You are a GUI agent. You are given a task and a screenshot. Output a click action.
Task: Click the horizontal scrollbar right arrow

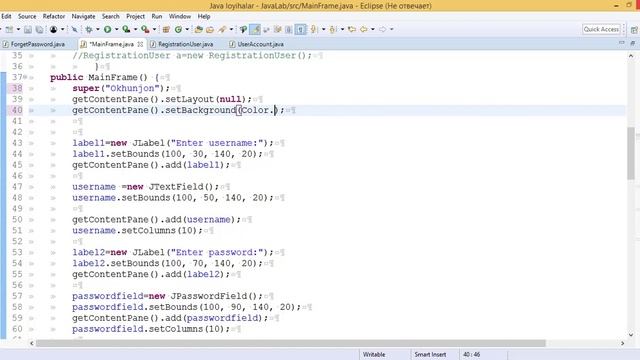point(622,343)
